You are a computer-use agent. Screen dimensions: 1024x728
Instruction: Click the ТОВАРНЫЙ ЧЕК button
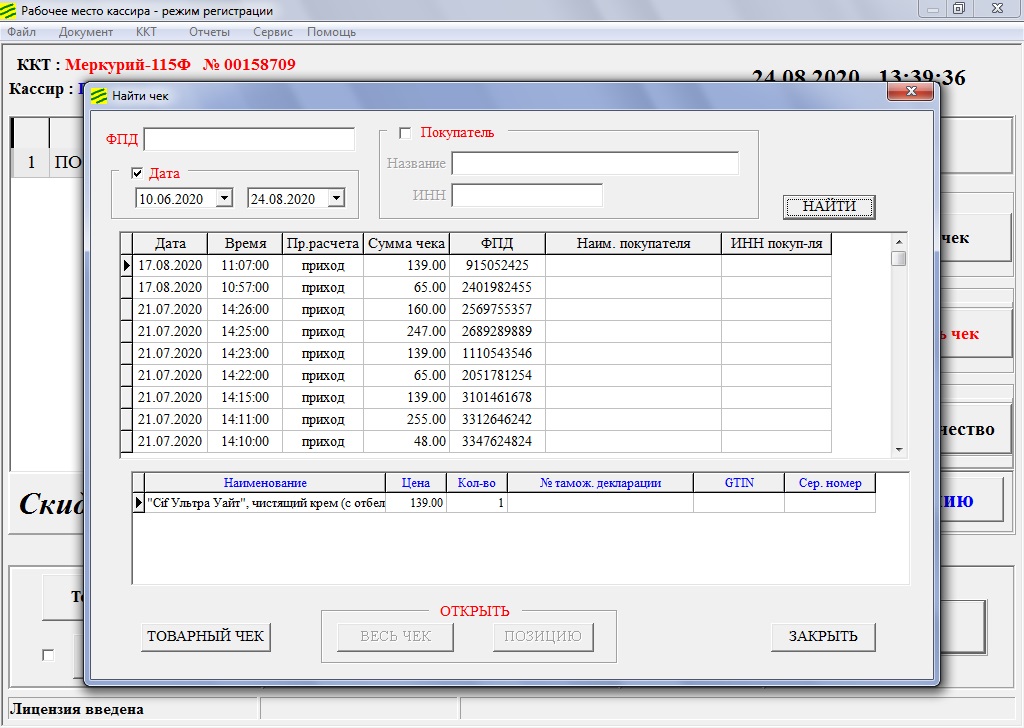[x=206, y=636]
